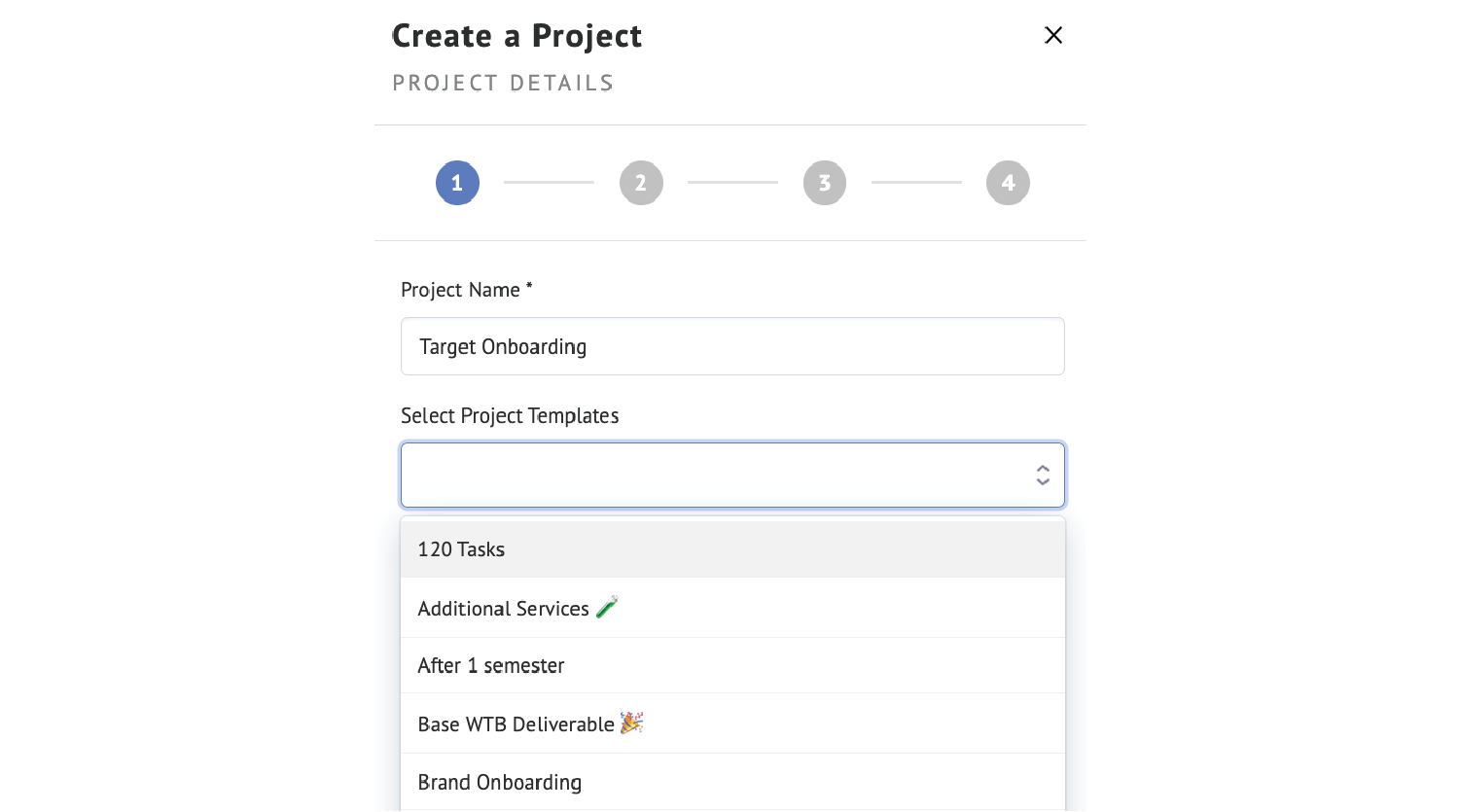Click the Project Name label
This screenshot has height=812, width=1460.
point(466,290)
